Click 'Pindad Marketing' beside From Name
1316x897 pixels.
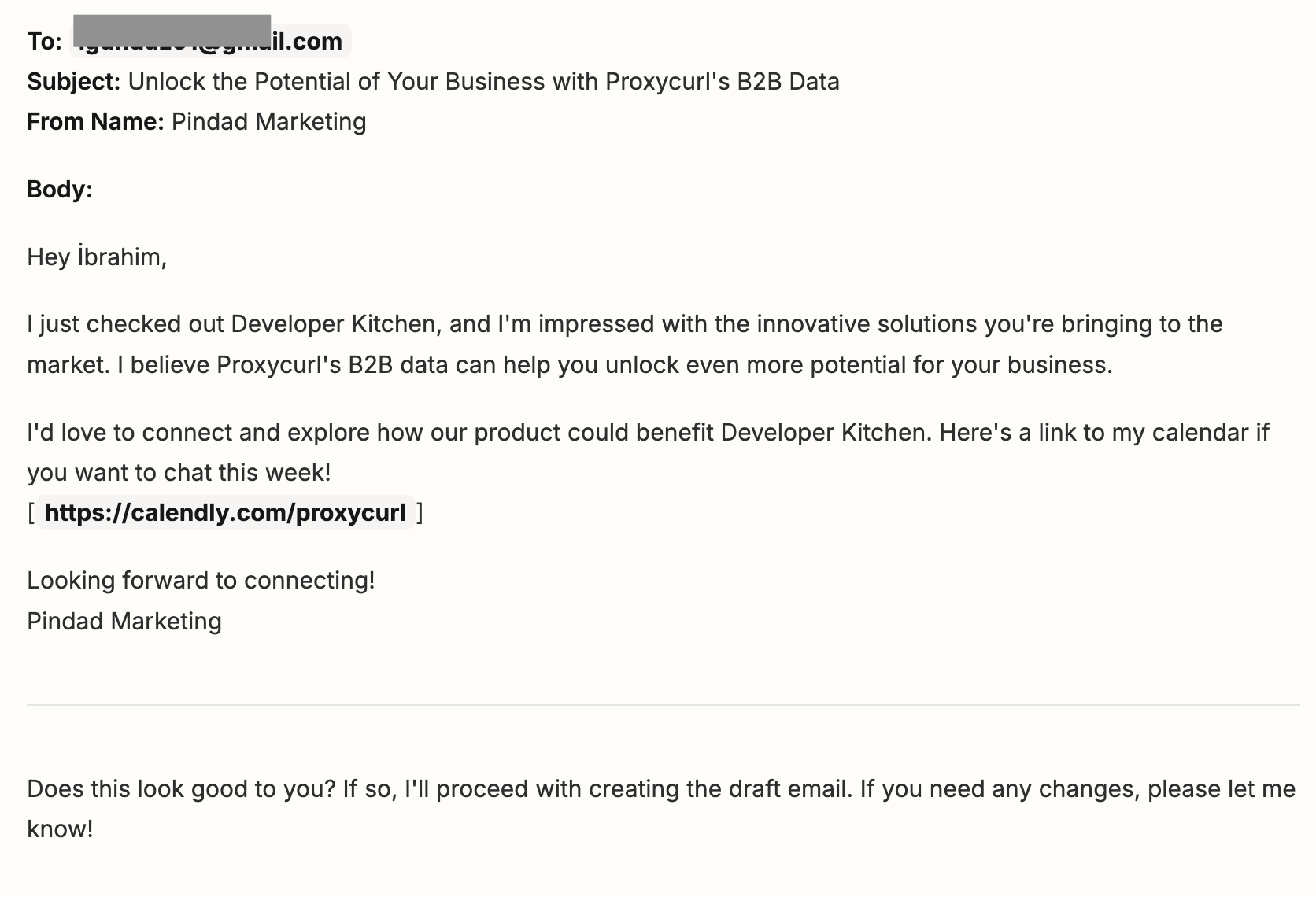pyautogui.click(x=268, y=122)
